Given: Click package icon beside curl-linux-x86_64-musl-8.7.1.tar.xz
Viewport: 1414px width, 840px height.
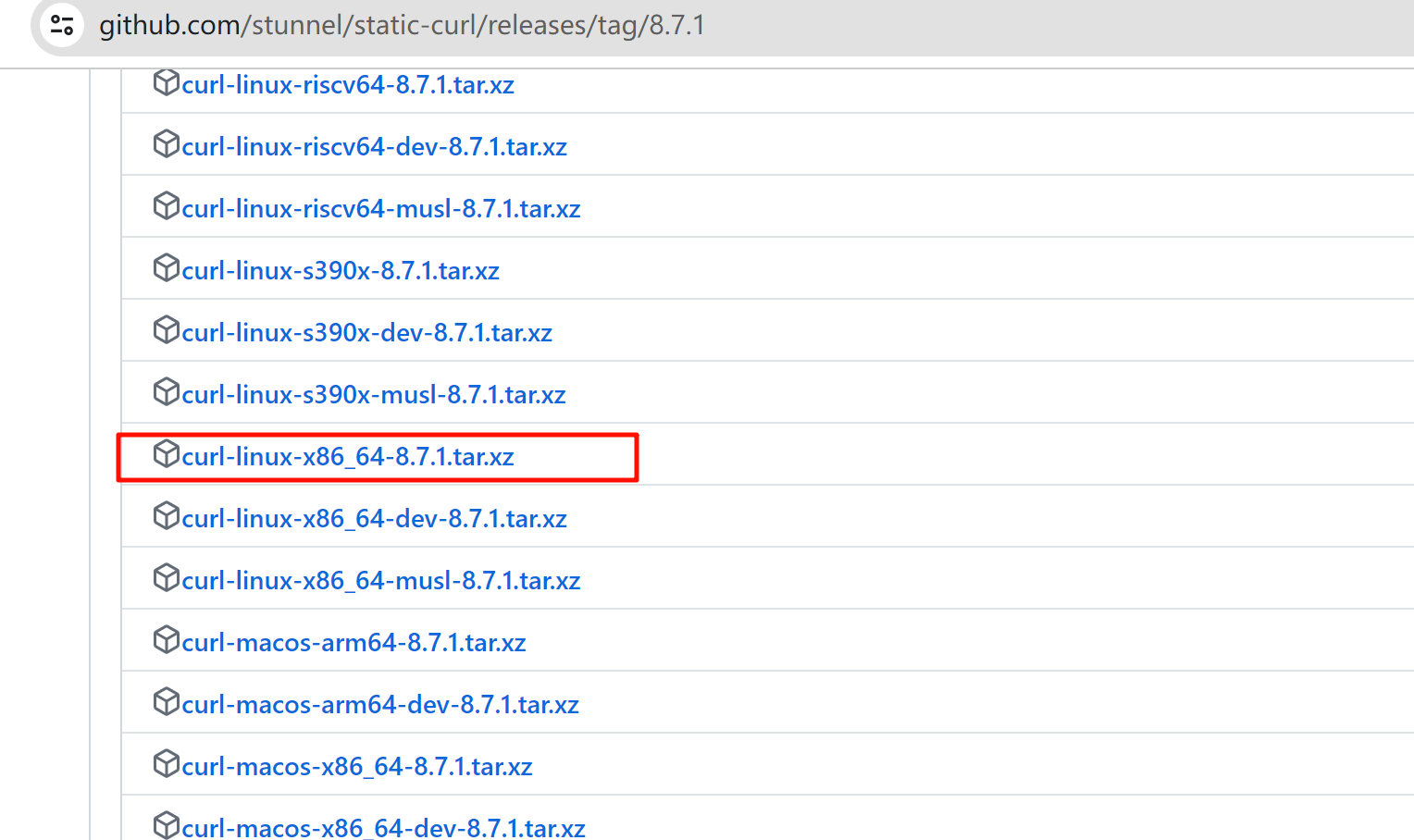Looking at the screenshot, I should (166, 578).
